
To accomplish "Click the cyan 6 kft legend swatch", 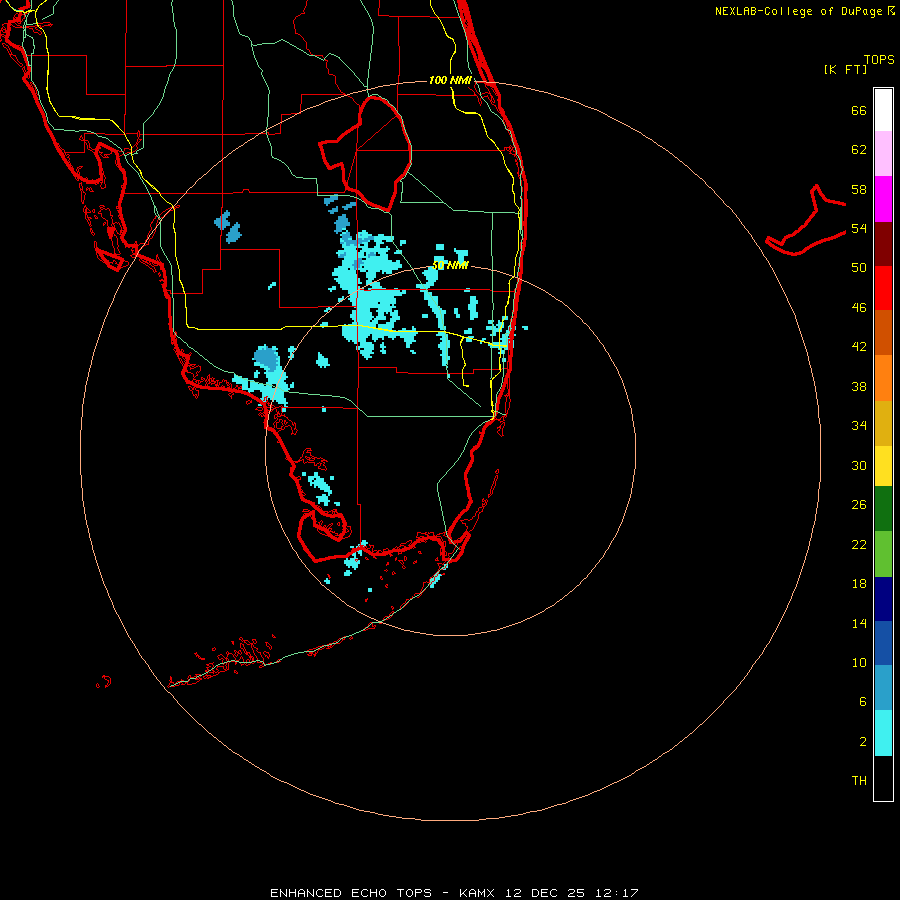I will [x=883, y=733].
